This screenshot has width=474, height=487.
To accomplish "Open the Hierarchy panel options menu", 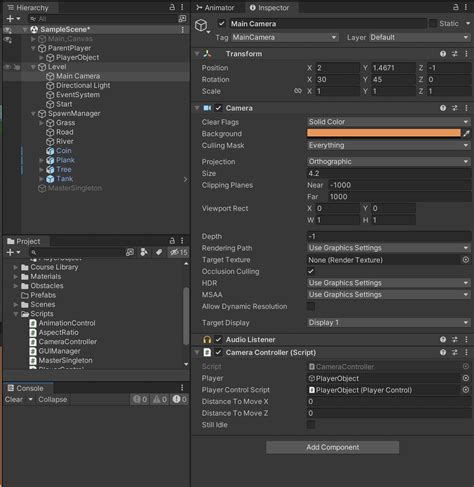I will 182,7.
